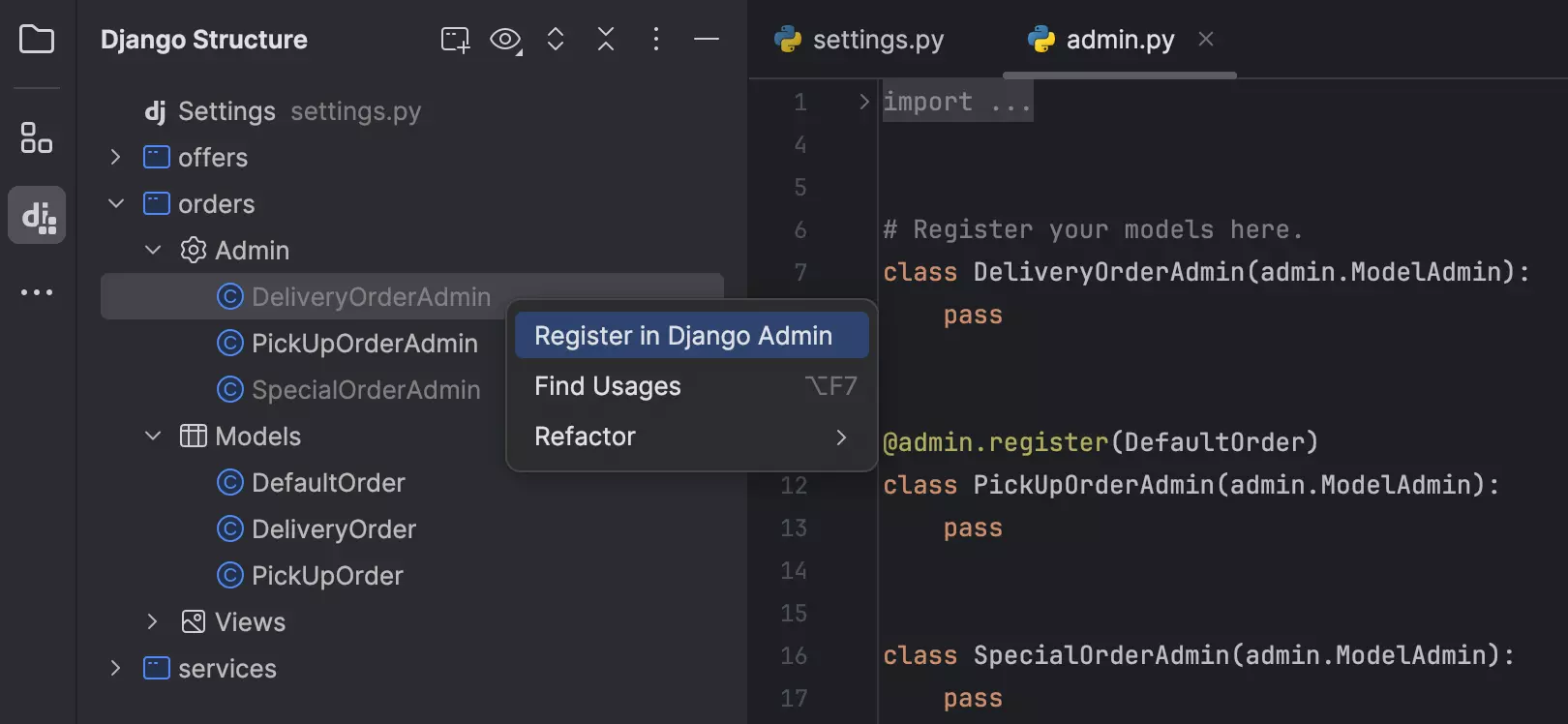Click the new item toolbar icon
1568x724 pixels.
tap(455, 40)
